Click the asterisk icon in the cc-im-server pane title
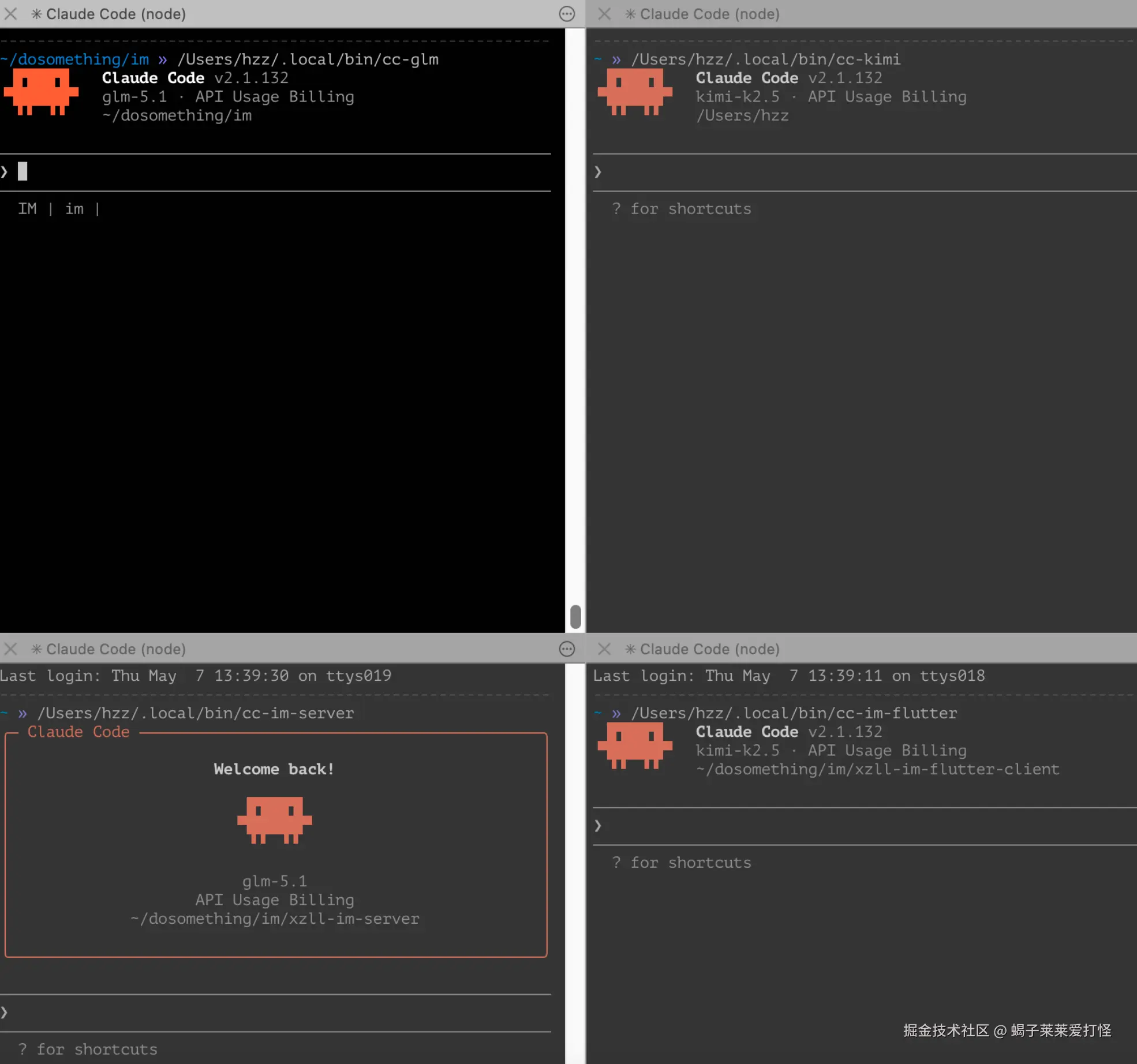 click(x=36, y=649)
